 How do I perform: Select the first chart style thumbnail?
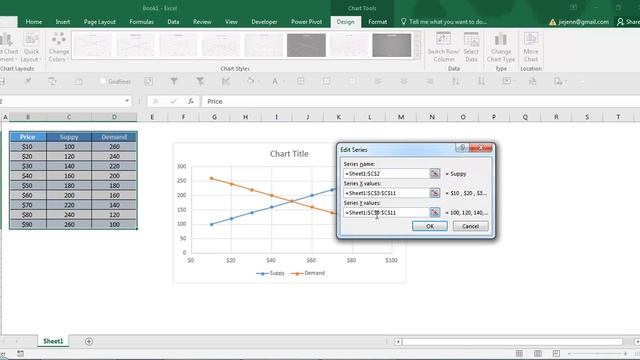point(93,45)
